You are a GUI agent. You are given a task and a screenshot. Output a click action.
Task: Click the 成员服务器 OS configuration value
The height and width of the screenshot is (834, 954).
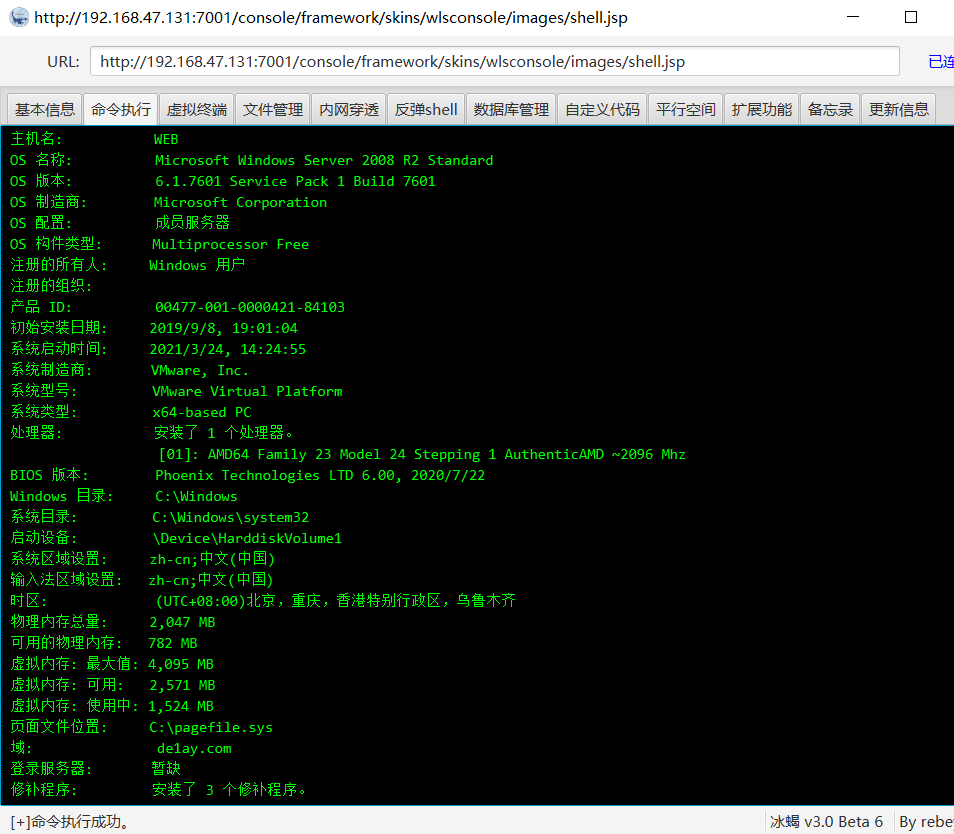click(192, 223)
